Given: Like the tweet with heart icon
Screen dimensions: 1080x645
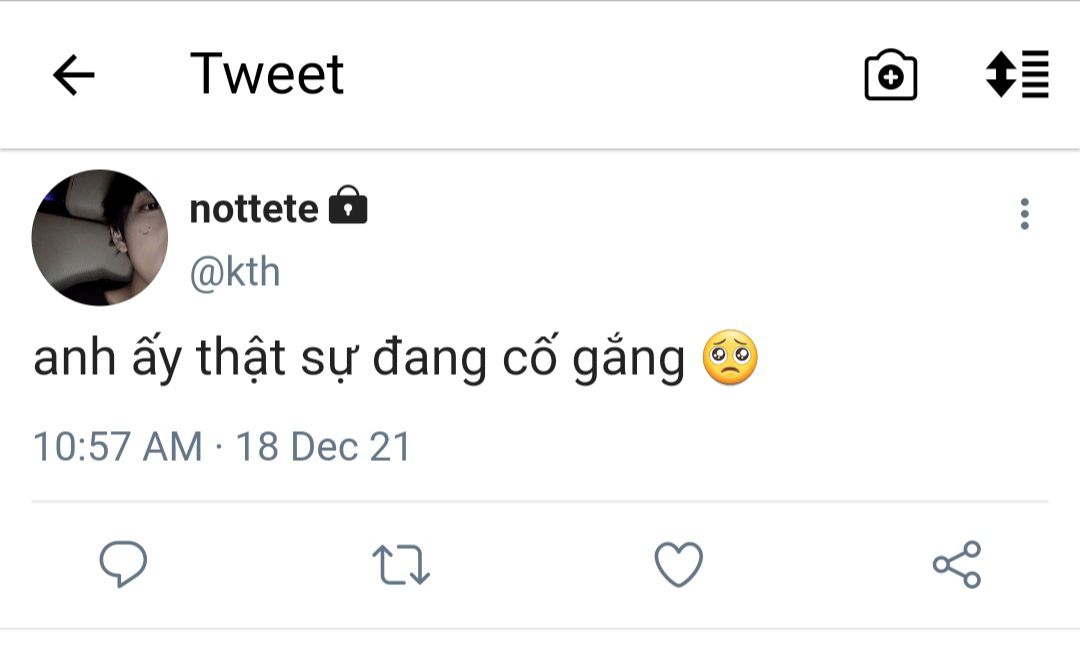Looking at the screenshot, I should pos(678,564).
